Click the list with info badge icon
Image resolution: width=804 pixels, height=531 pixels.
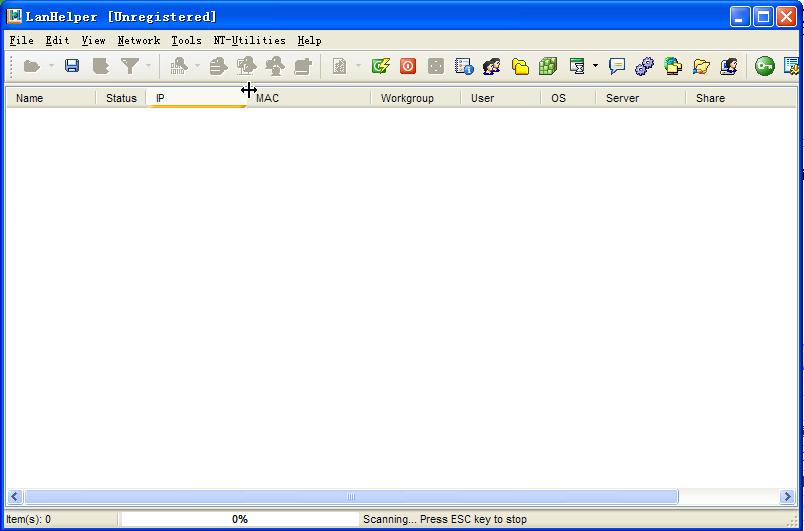tap(464, 66)
